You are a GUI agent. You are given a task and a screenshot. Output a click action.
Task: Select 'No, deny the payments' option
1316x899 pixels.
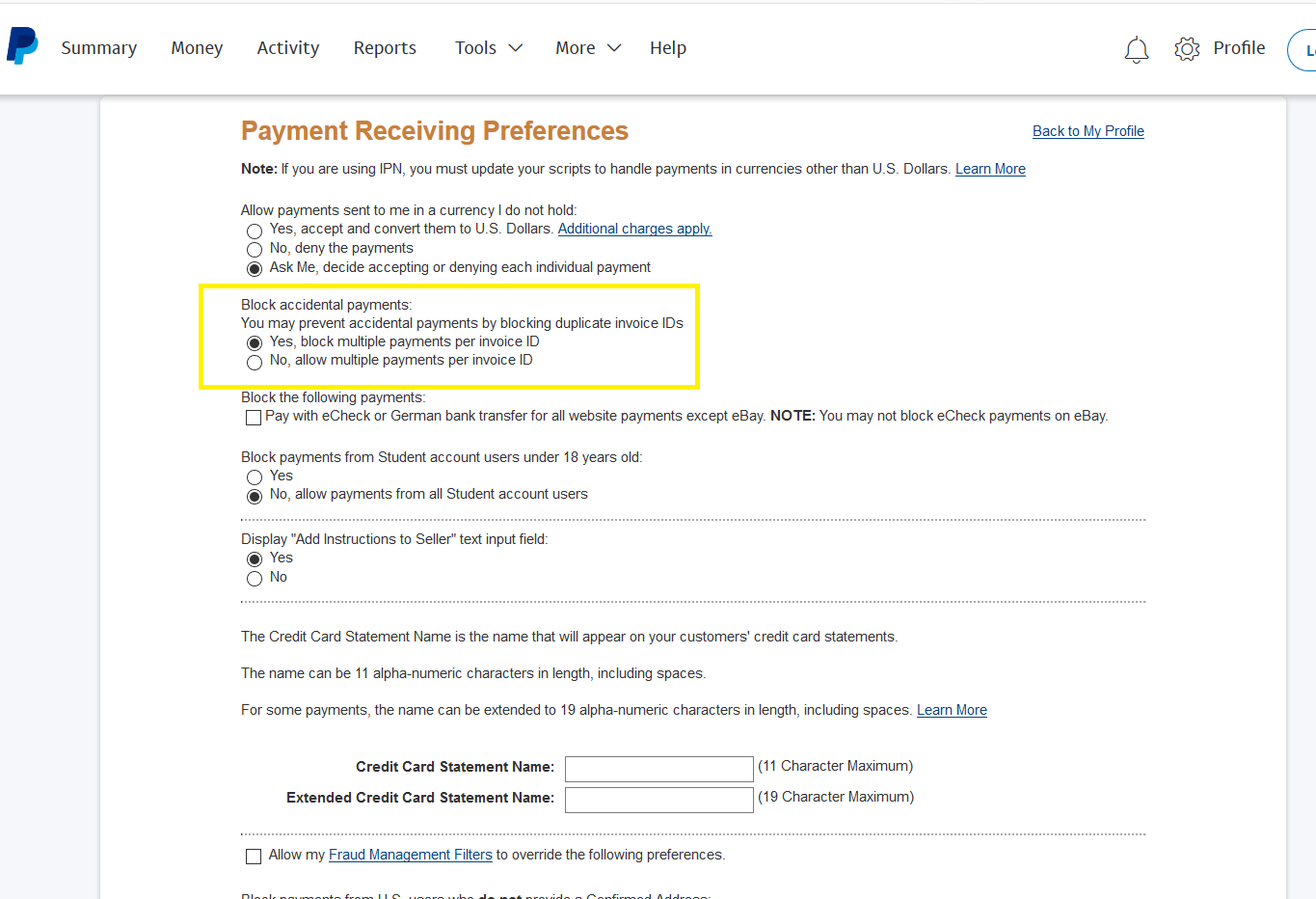[255, 250]
